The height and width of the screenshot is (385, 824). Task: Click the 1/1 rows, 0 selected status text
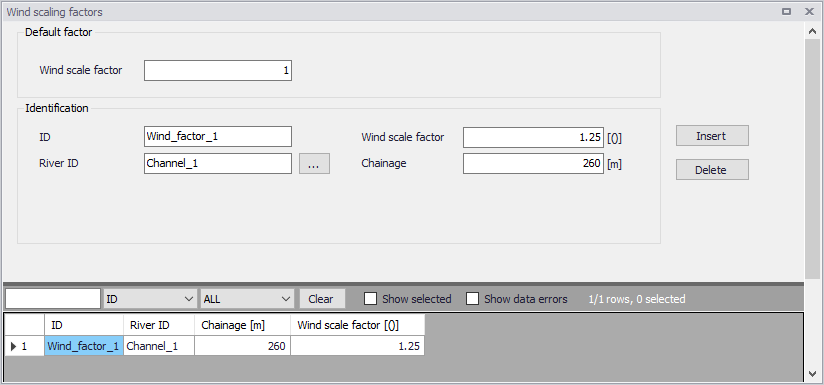tap(637, 299)
